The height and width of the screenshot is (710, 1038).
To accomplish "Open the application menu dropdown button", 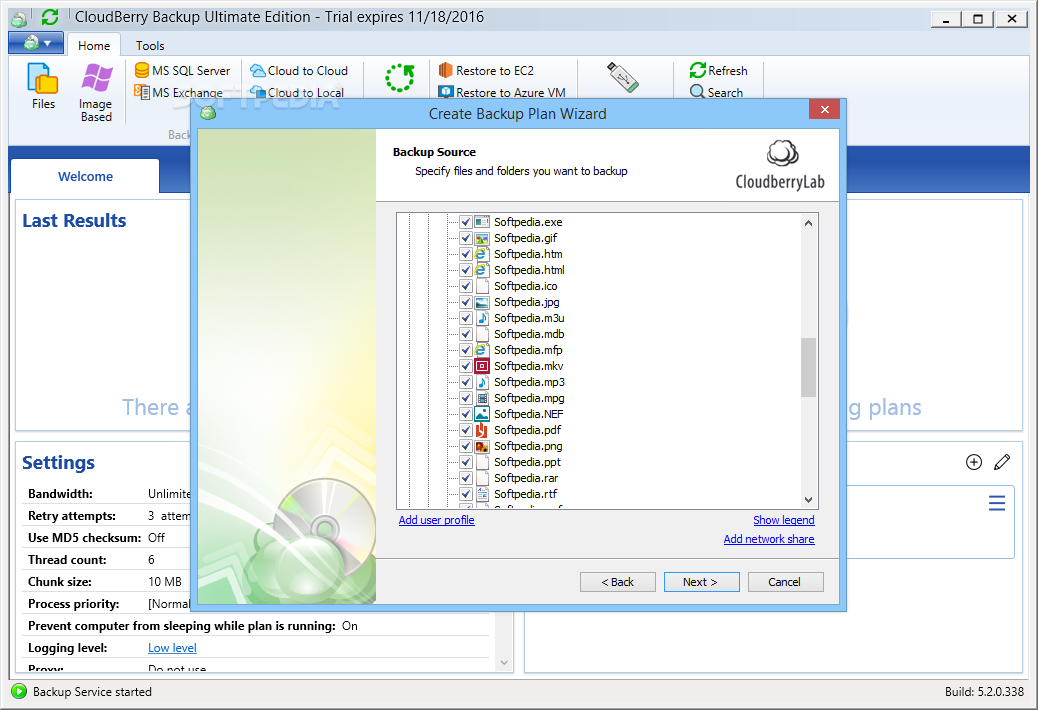I will pyautogui.click(x=36, y=43).
